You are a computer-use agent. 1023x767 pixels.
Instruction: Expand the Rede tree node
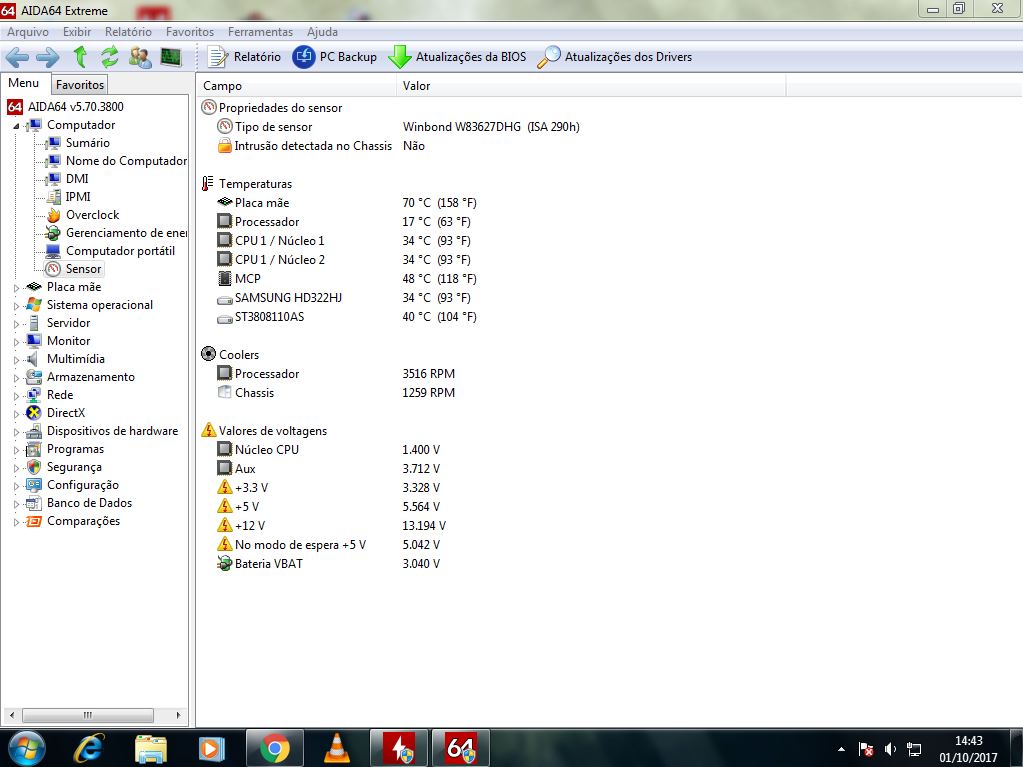pos(16,396)
